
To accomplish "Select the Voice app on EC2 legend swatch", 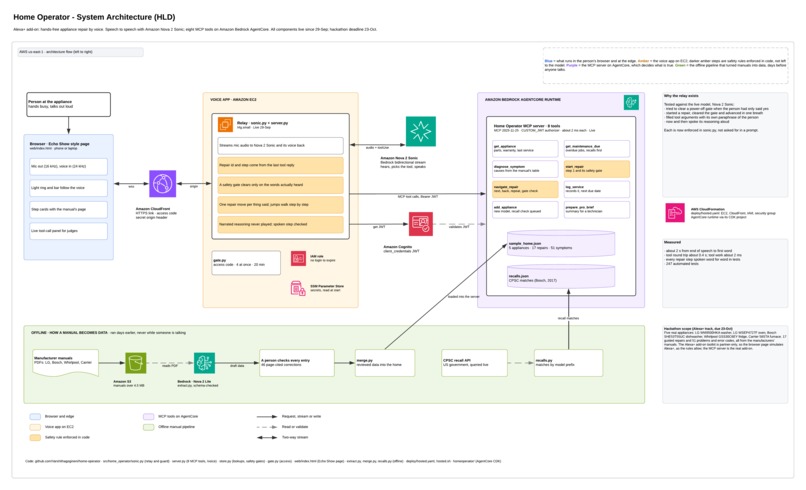I will click(x=35, y=427).
